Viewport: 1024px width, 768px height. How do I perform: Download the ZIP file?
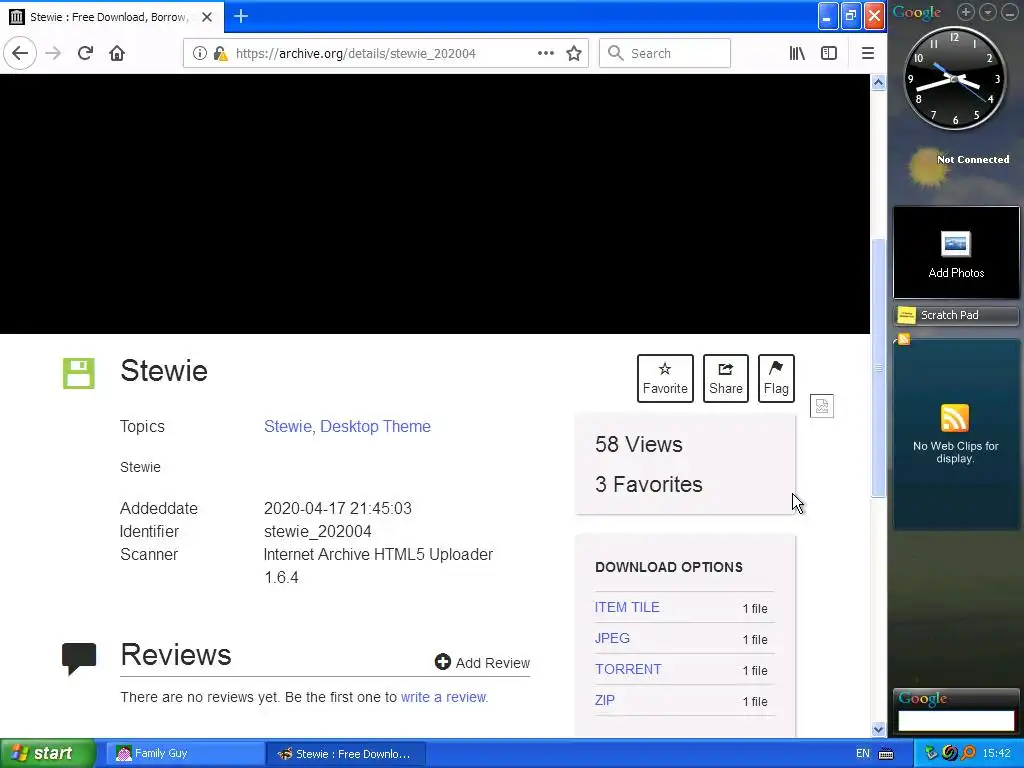(605, 700)
